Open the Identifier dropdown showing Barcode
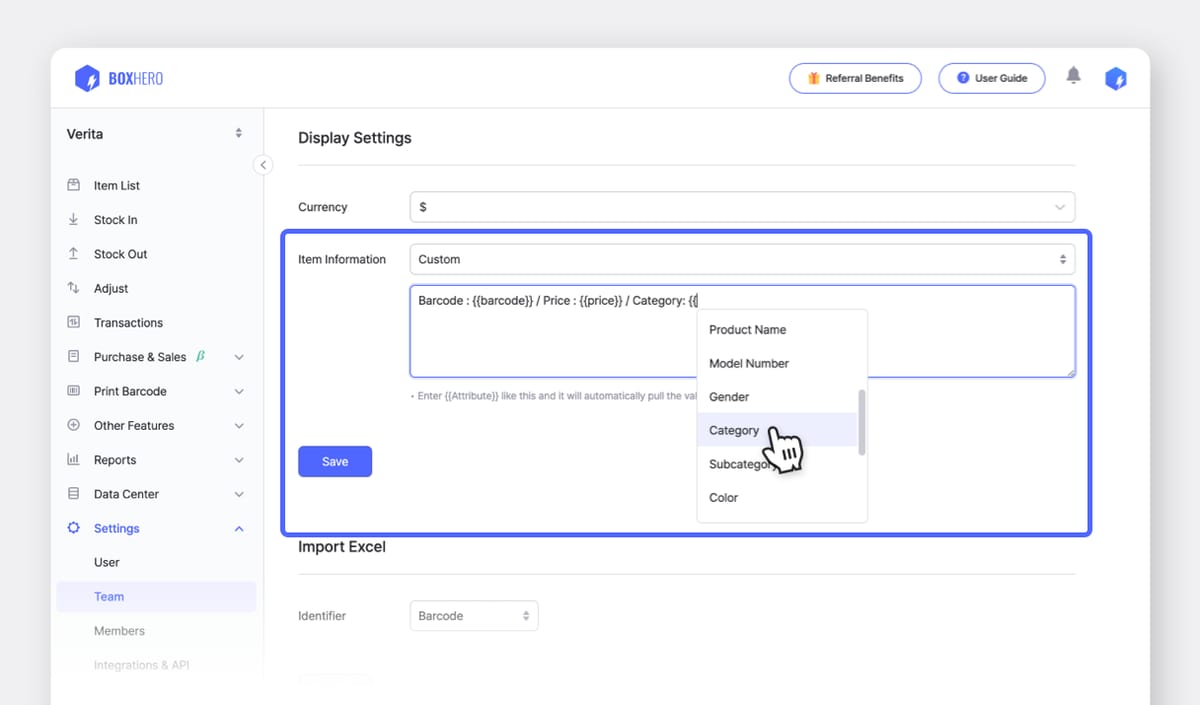The height and width of the screenshot is (705, 1200). [x=473, y=615]
